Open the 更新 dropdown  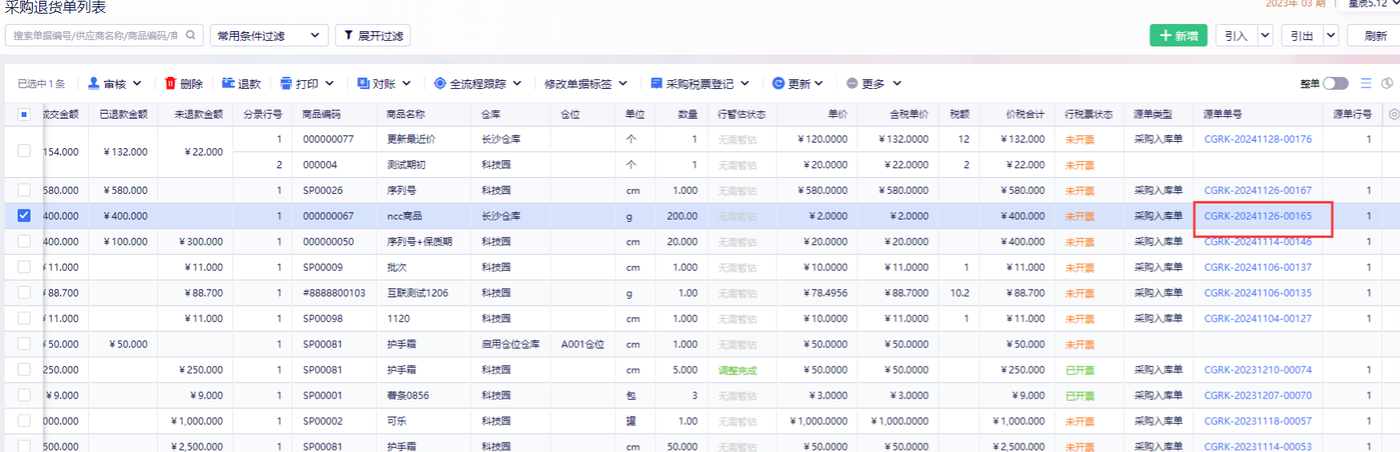coord(798,84)
